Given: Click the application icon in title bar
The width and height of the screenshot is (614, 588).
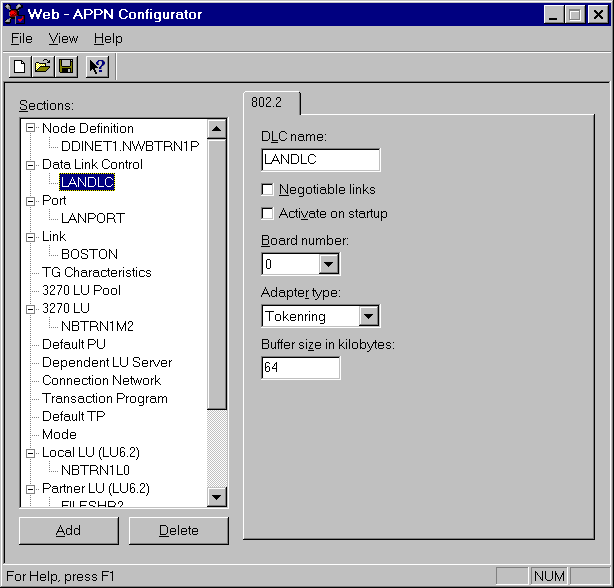Looking at the screenshot, I should tap(14, 14).
